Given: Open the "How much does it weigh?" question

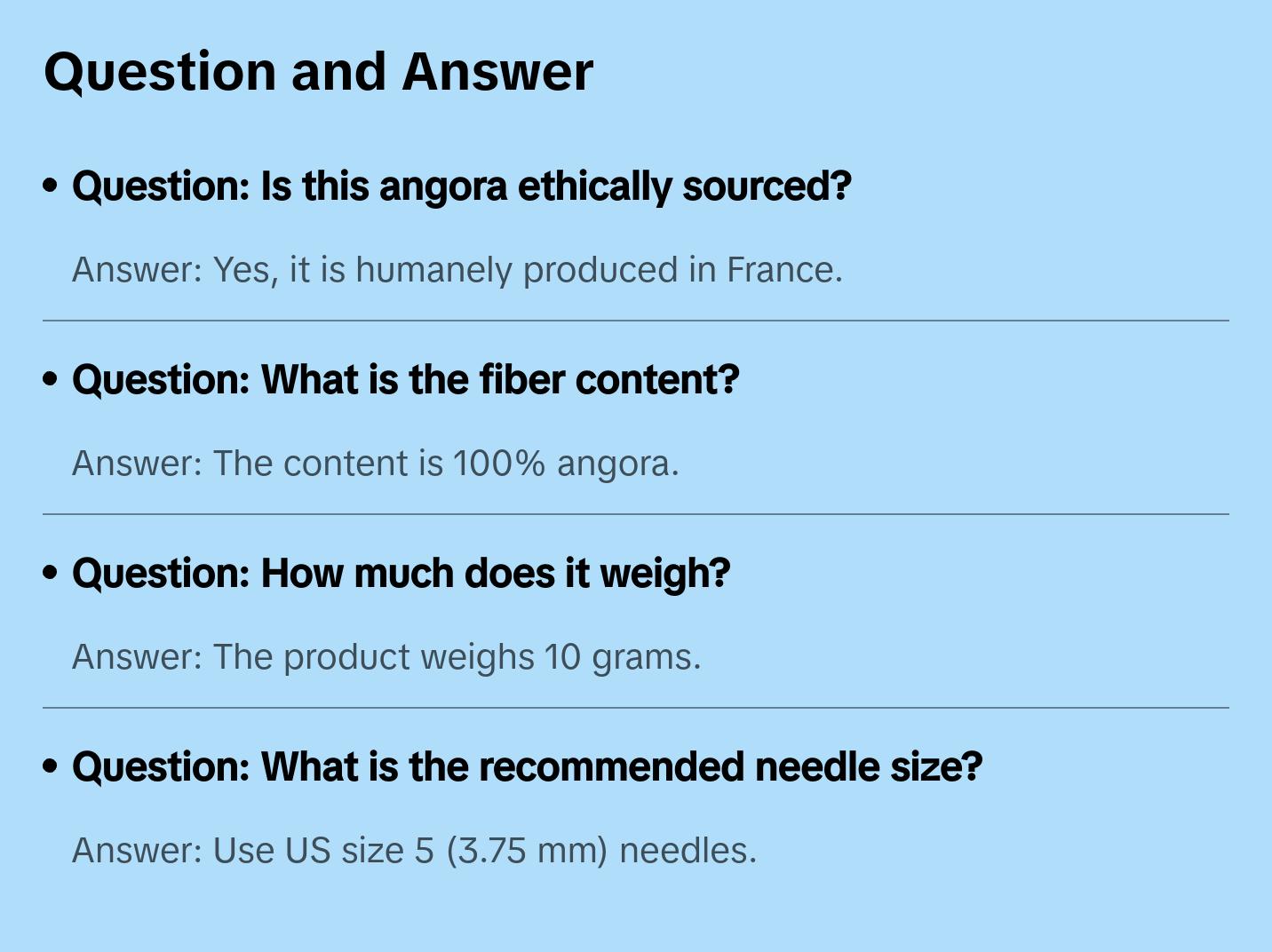Looking at the screenshot, I should tap(401, 574).
